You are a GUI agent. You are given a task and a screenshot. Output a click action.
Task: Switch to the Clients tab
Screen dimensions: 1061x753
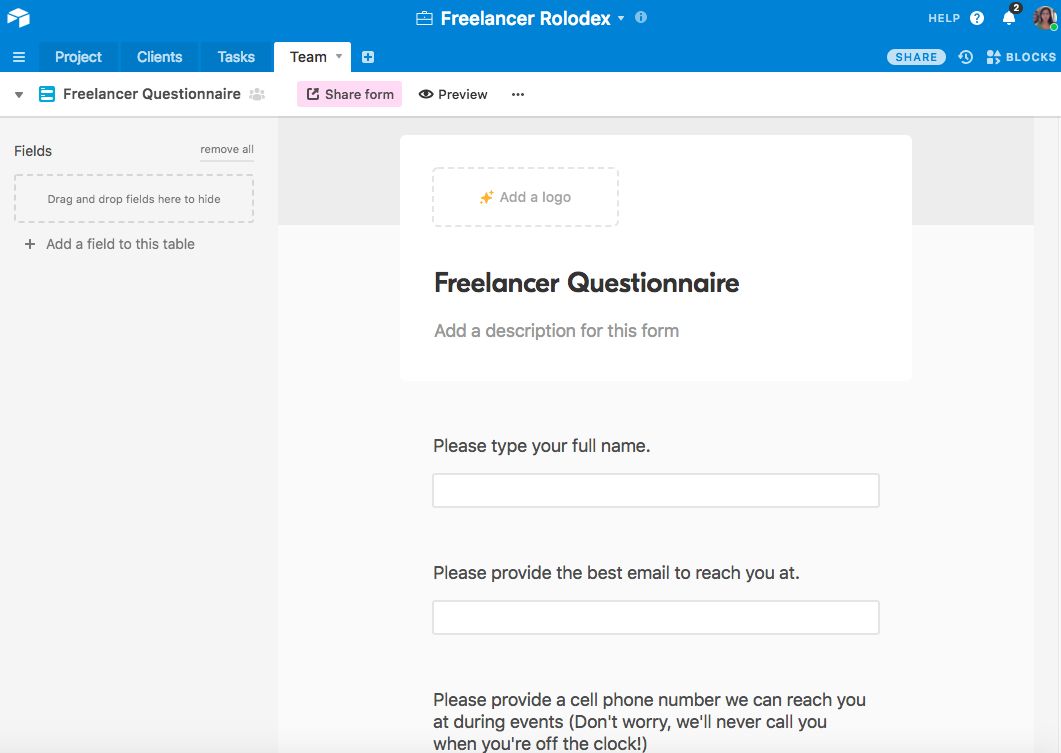click(159, 57)
